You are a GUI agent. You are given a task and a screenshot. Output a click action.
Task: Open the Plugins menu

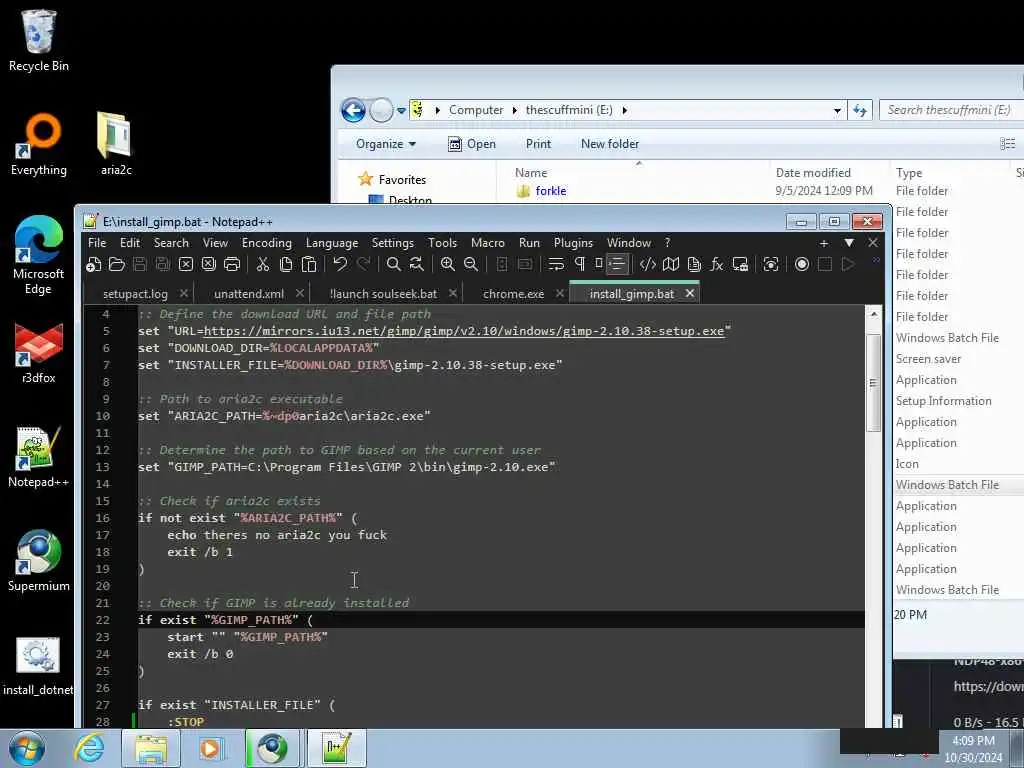tap(573, 242)
